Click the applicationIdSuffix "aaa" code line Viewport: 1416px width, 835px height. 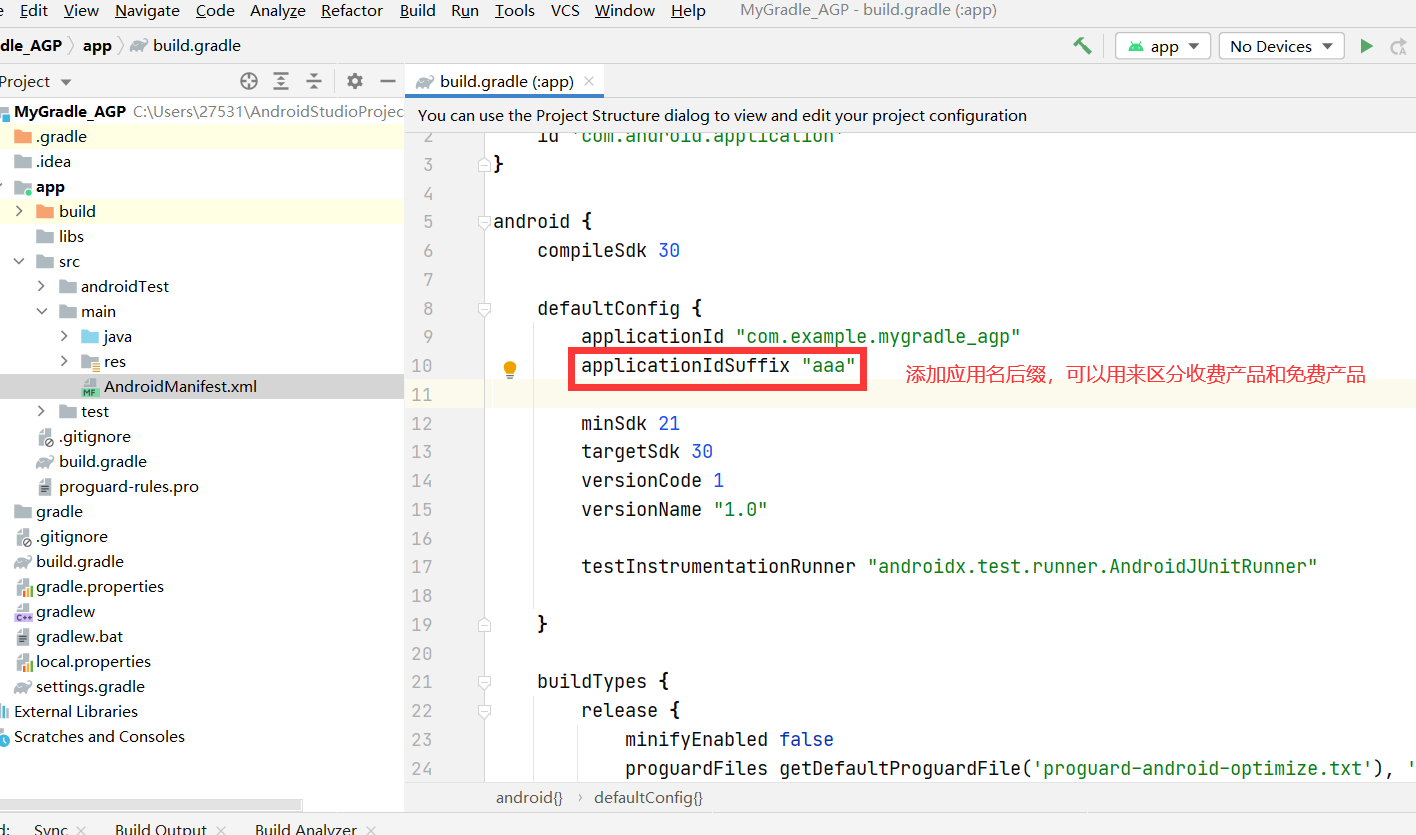pos(718,366)
